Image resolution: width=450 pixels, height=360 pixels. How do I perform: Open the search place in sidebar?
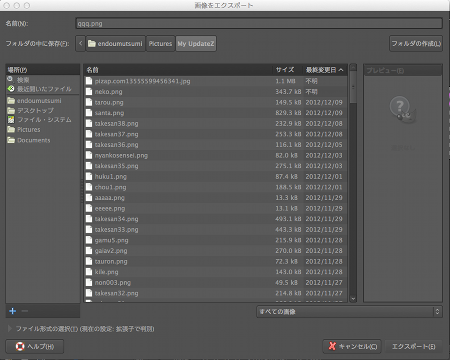(x=43, y=80)
